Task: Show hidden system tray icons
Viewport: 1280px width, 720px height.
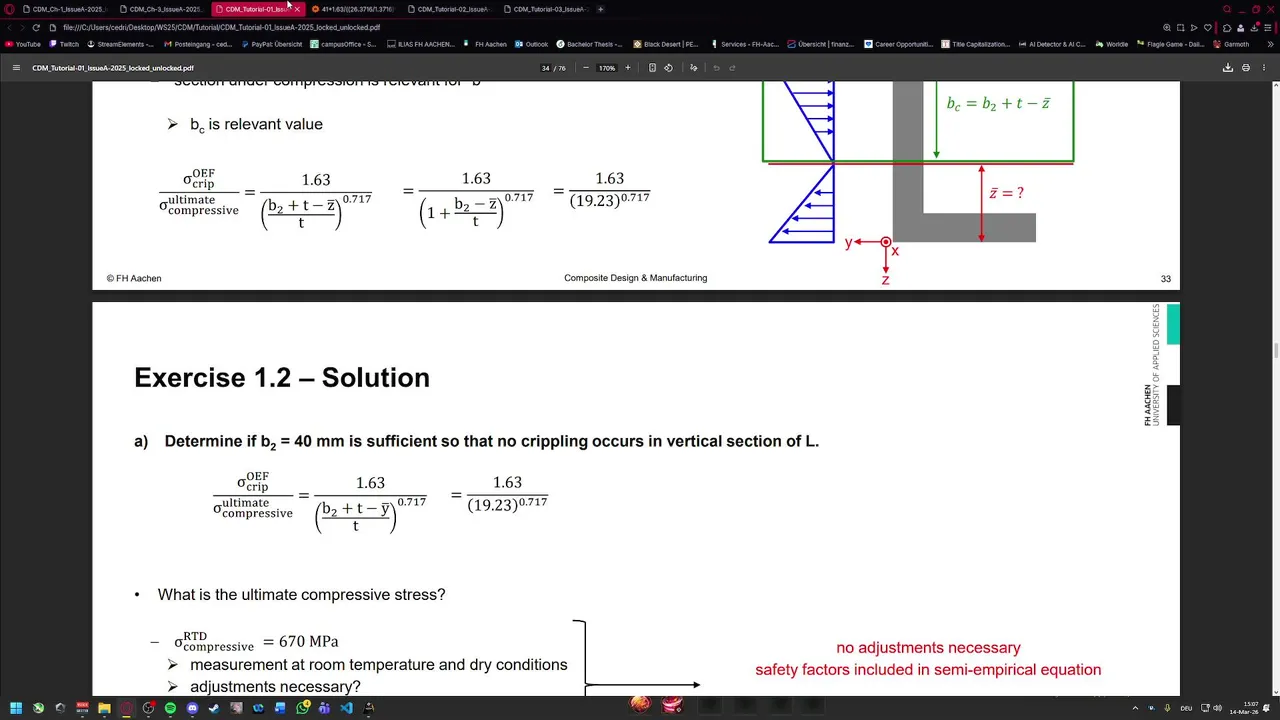Action: 1135,708
